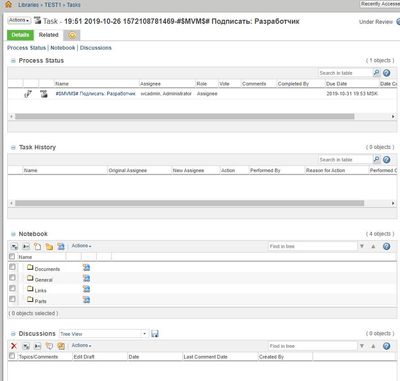400x381 pixels.
Task: Click the blue link icon in Notebook toolbar
Action: 61,246
